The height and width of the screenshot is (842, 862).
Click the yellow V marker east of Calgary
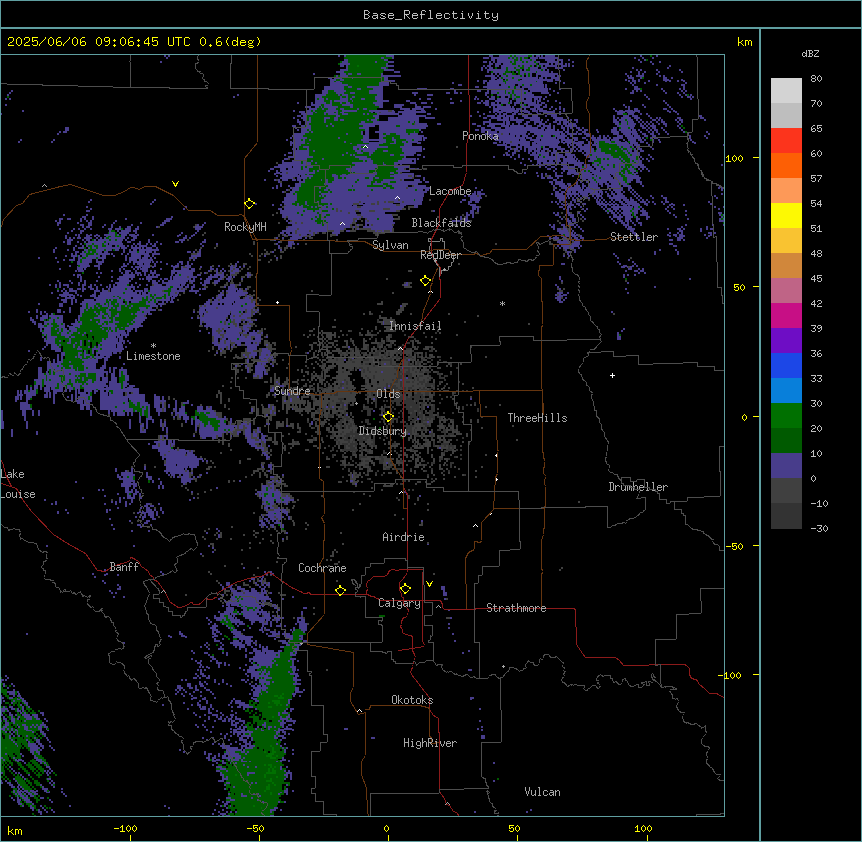tap(429, 584)
